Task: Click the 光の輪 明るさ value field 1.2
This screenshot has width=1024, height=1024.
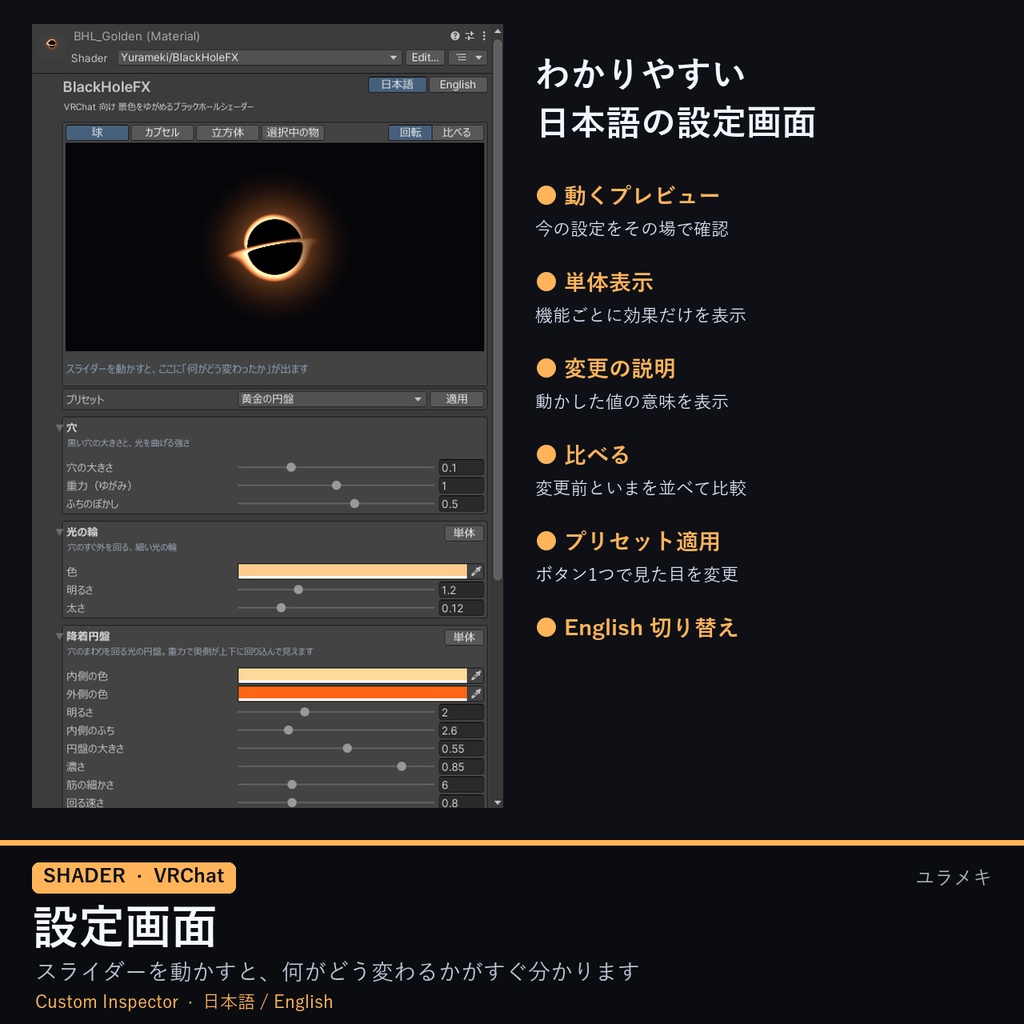Action: [x=461, y=590]
